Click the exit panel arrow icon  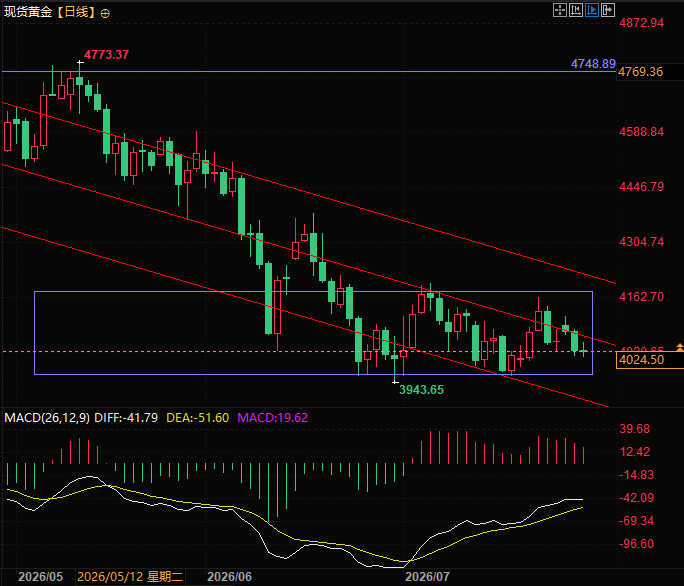point(608,10)
